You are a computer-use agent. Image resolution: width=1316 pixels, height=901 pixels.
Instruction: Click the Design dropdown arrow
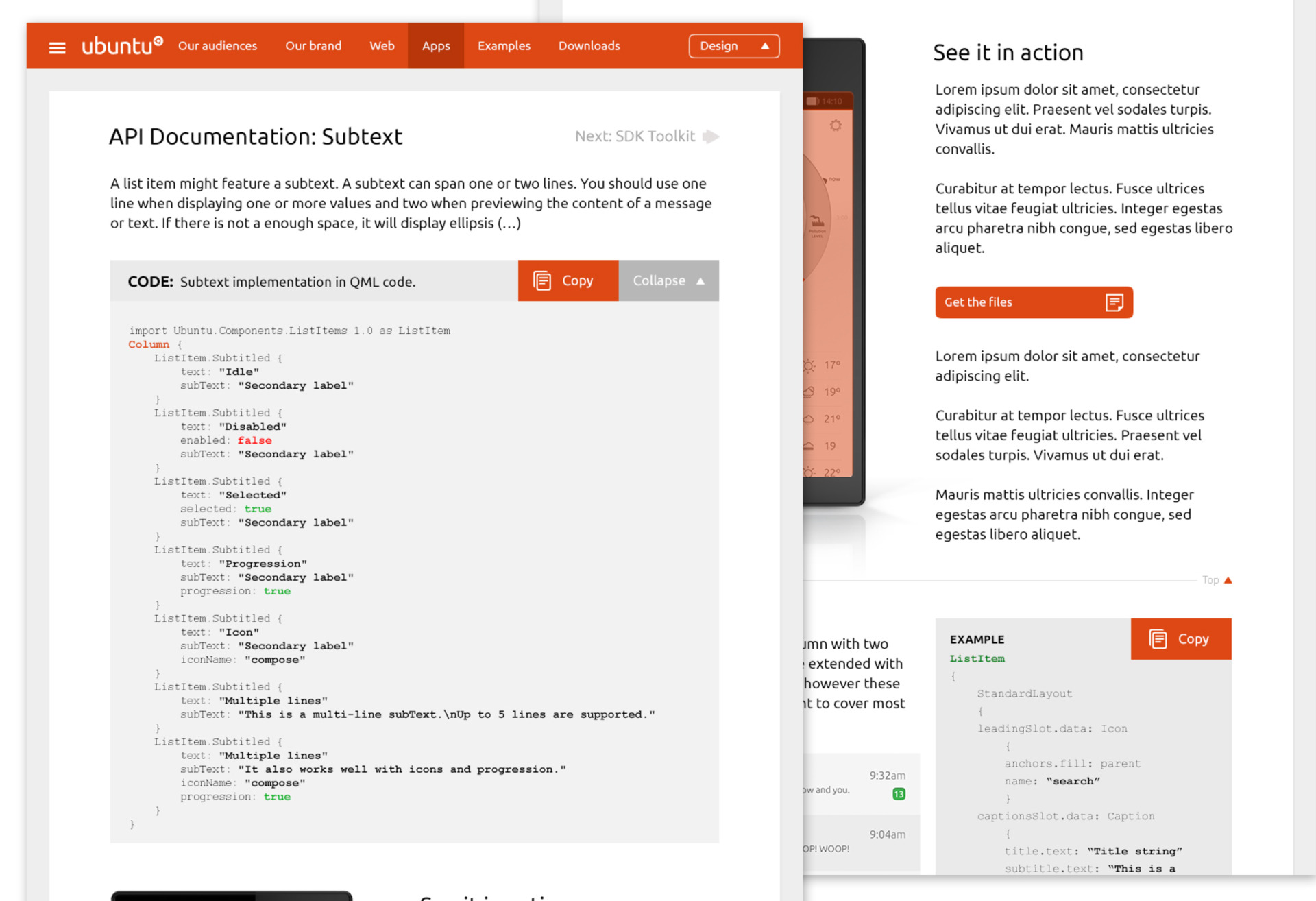tap(765, 46)
